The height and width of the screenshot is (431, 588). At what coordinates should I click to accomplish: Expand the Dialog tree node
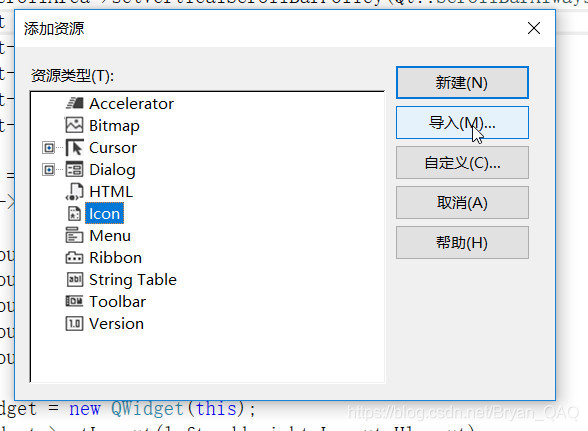coord(48,170)
